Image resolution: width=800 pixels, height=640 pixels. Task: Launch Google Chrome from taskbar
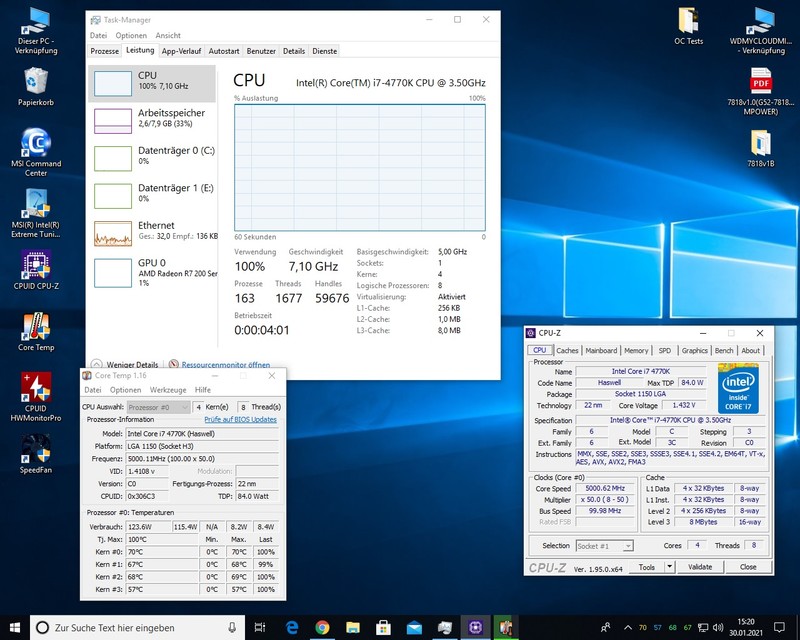pyautogui.click(x=322, y=627)
